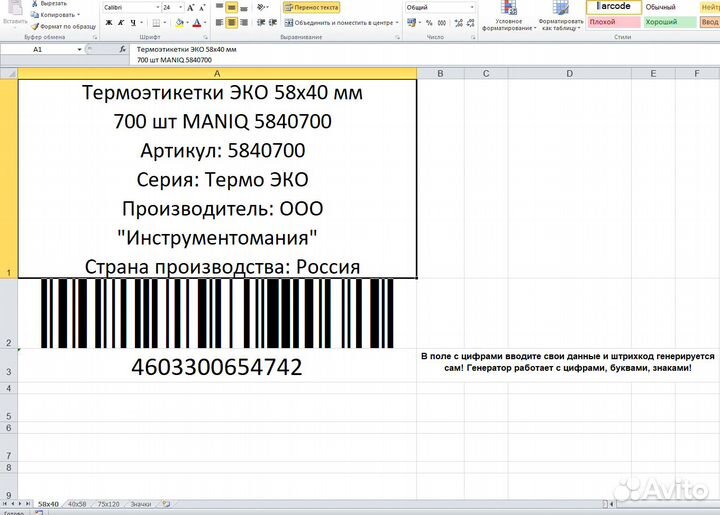720x515 pixels.
Task: Open the font color dropdown arrow
Action: [x=205, y=22]
